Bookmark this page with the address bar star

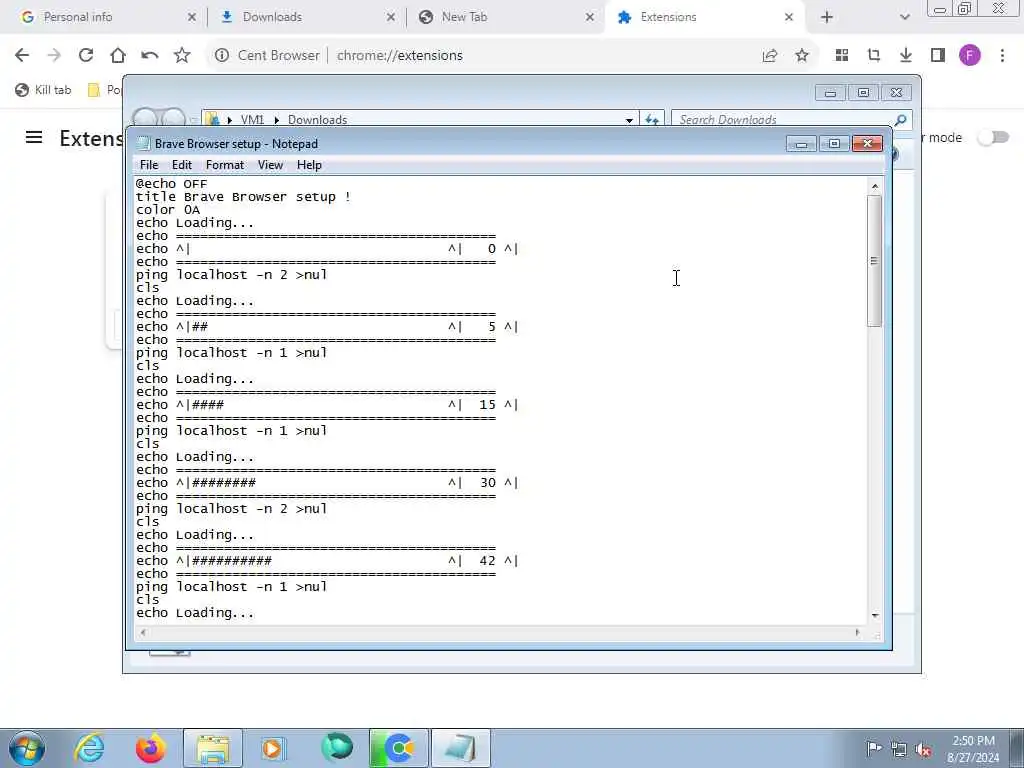point(802,56)
